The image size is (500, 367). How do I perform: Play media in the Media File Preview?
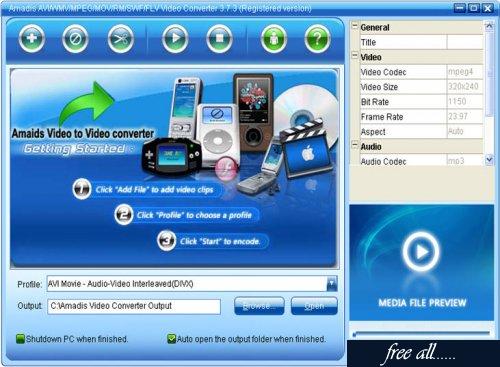pyautogui.click(x=420, y=251)
